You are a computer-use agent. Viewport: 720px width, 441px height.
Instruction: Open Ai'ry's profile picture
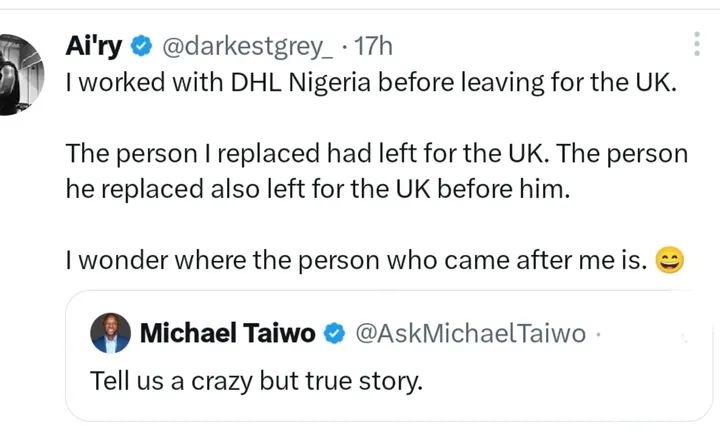(x=19, y=72)
